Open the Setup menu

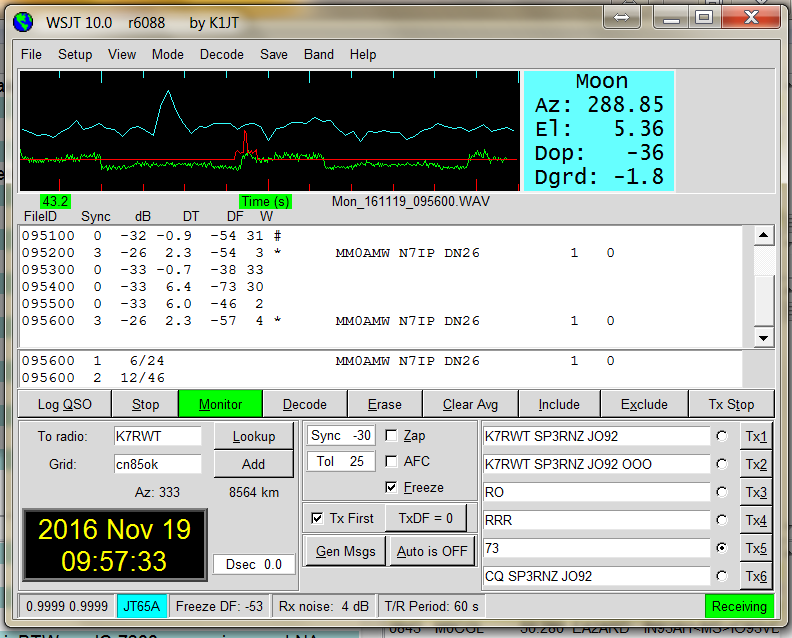pos(75,55)
